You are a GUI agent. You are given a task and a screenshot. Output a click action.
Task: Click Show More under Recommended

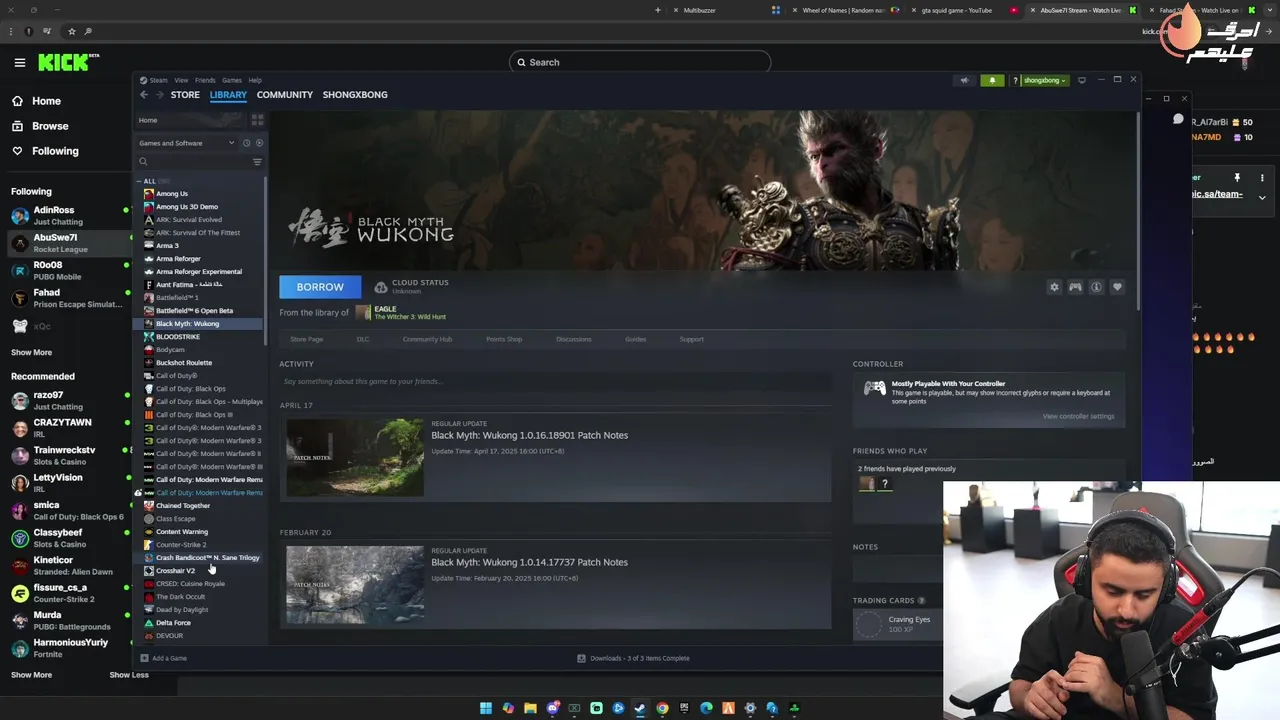[x=31, y=674]
